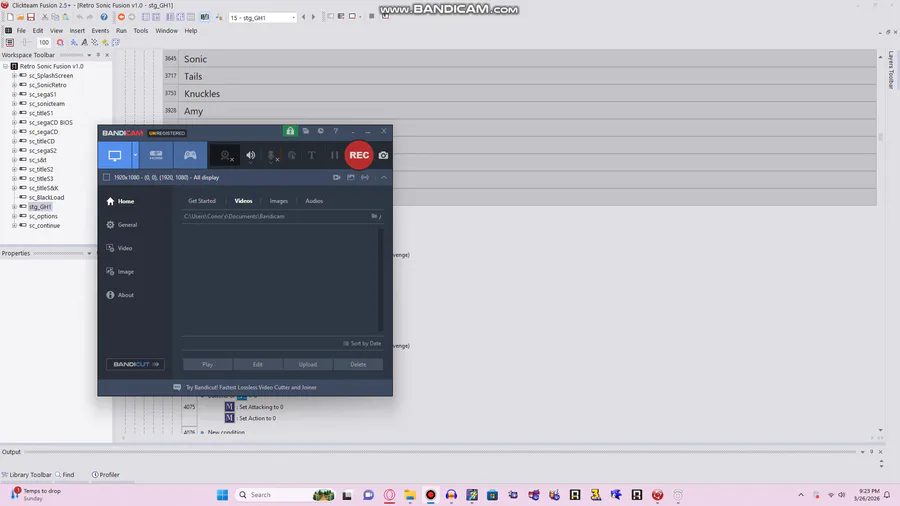Toggle the text overlay option in Bandicam
The width and height of the screenshot is (900, 506).
312,155
